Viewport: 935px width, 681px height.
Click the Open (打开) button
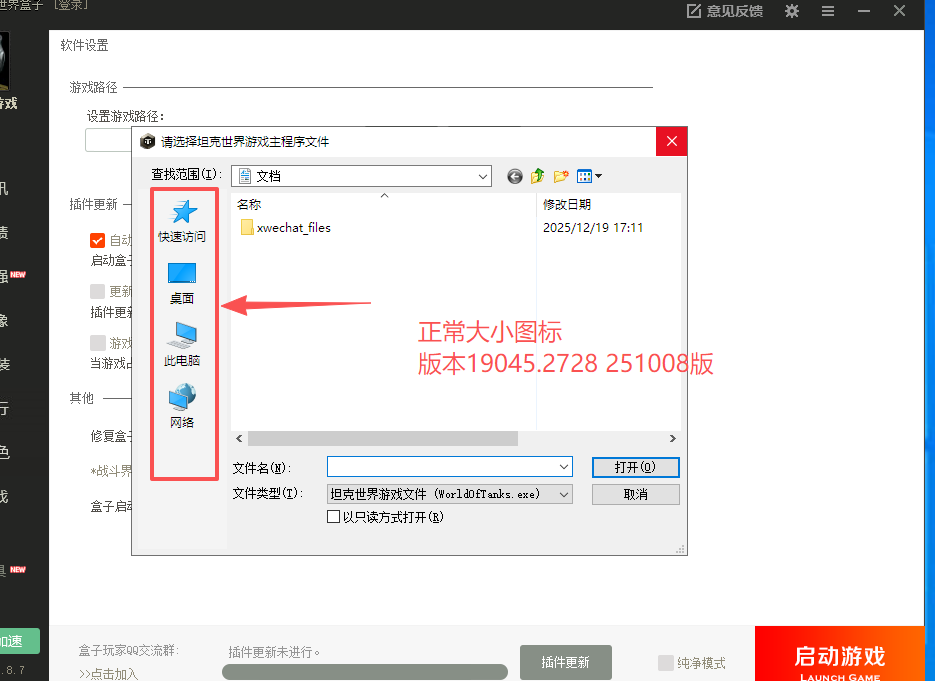coord(635,467)
